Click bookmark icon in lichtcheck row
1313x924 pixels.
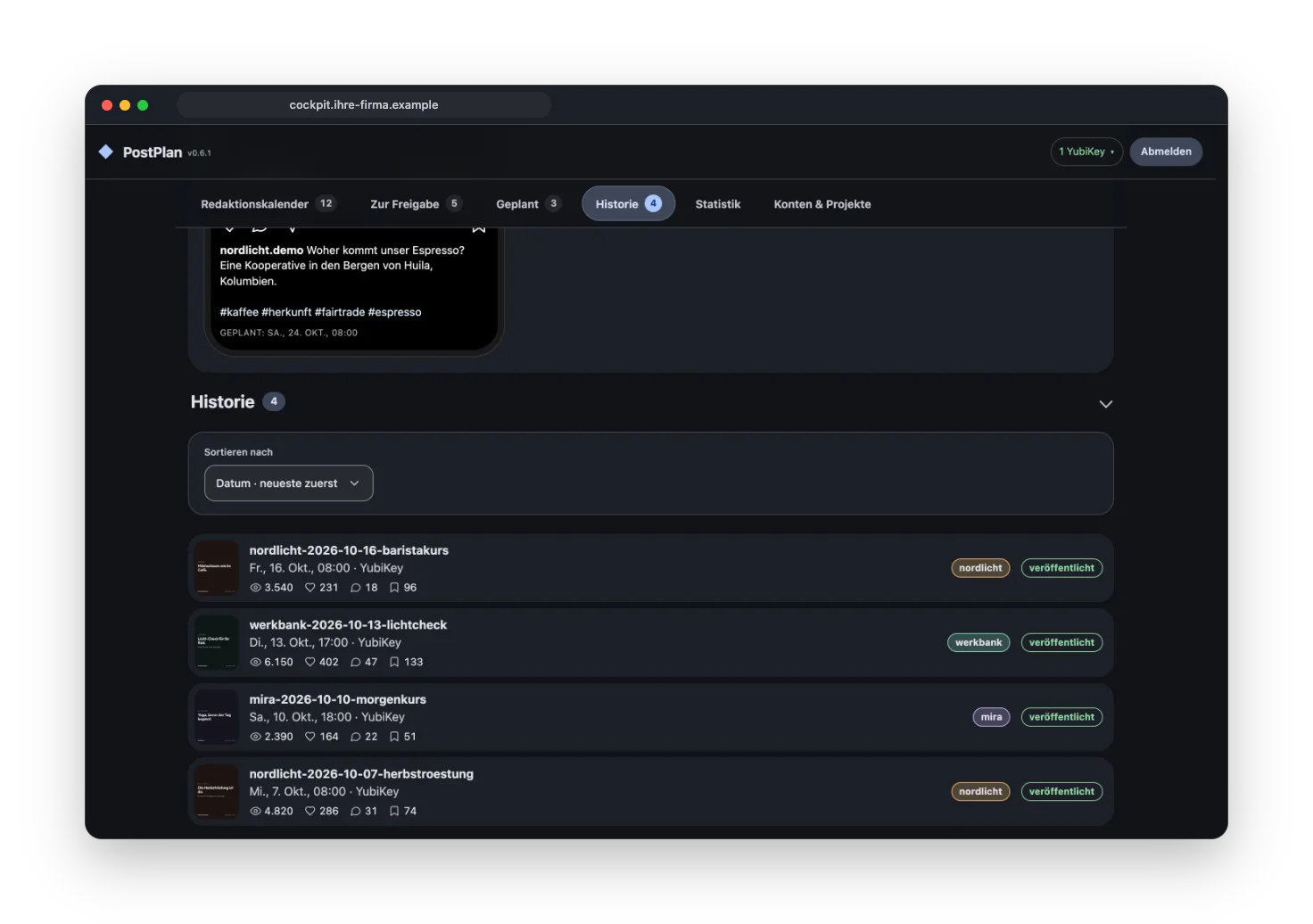pos(394,662)
